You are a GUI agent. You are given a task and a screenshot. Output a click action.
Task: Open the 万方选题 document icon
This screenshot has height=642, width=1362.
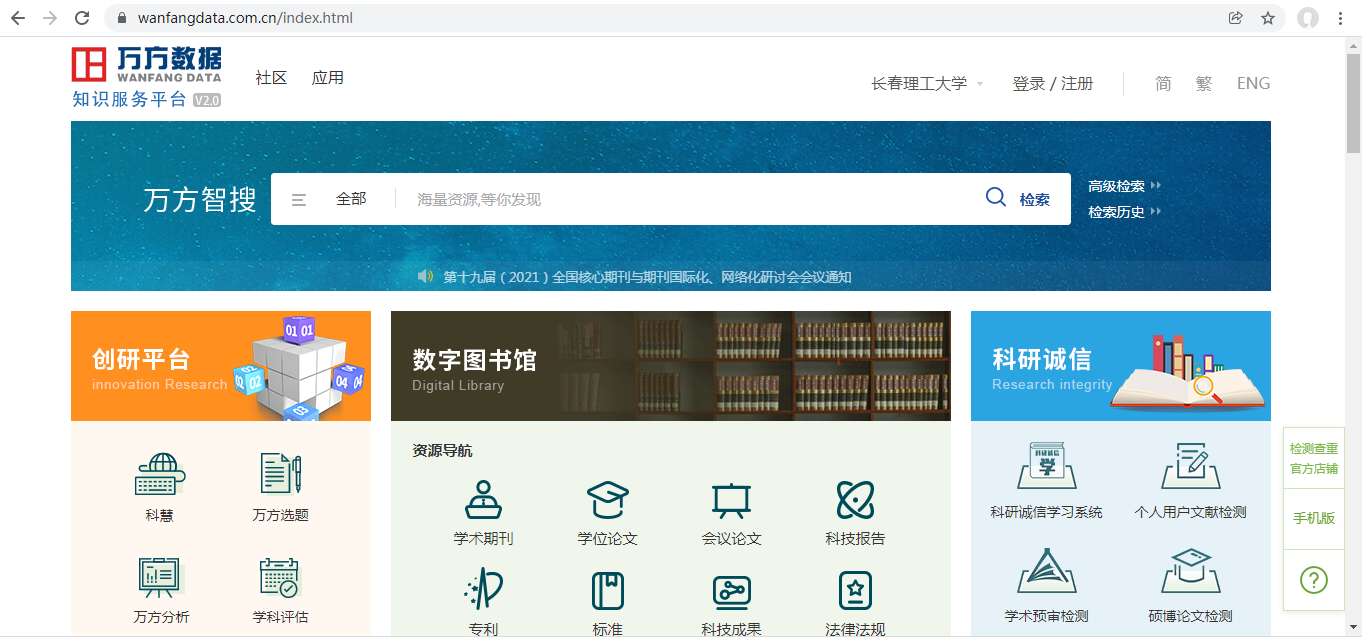point(280,474)
